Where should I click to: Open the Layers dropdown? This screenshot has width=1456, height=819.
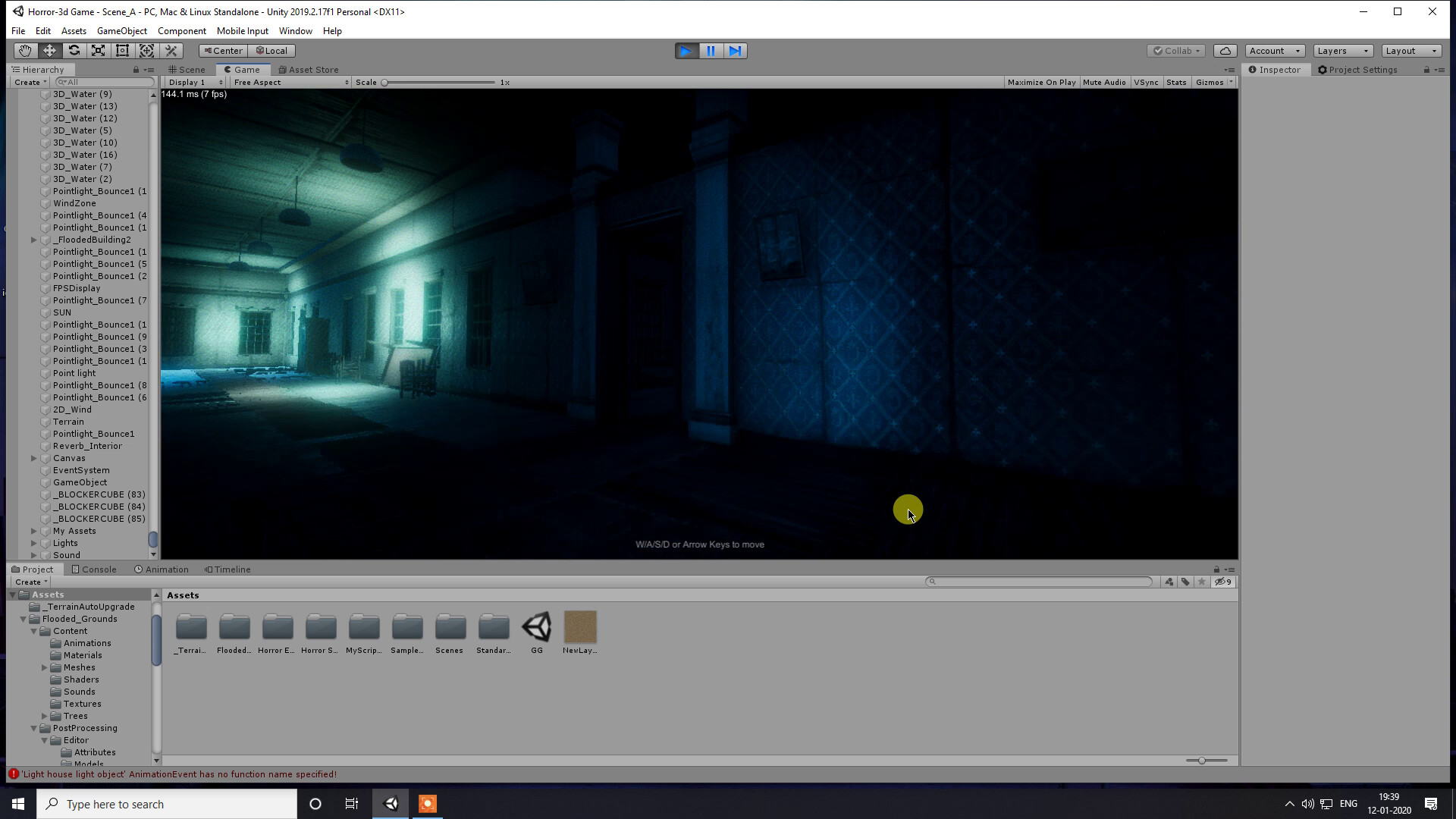pos(1343,51)
